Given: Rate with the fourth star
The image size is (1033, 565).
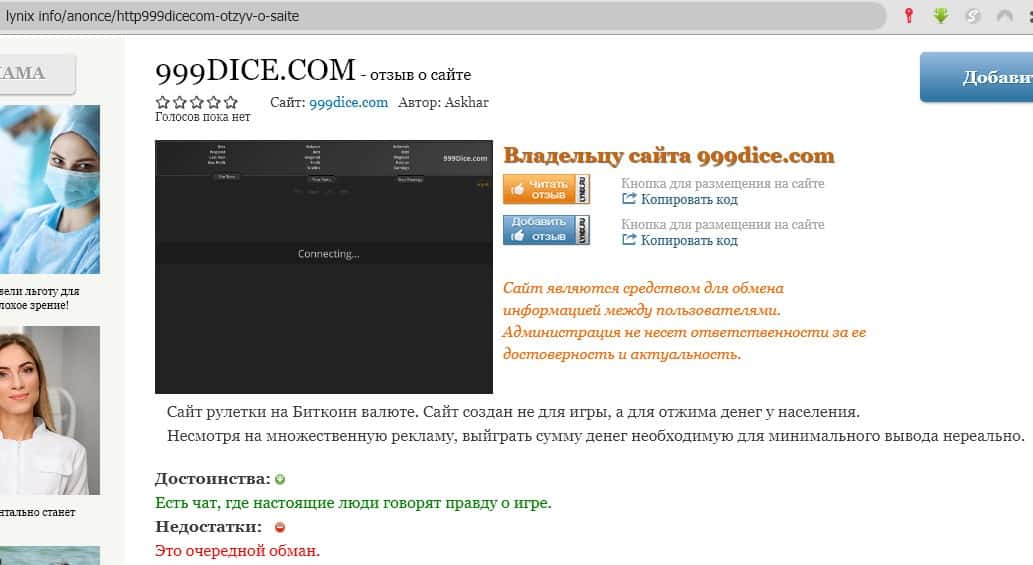Looking at the screenshot, I should pyautogui.click(x=213, y=102).
